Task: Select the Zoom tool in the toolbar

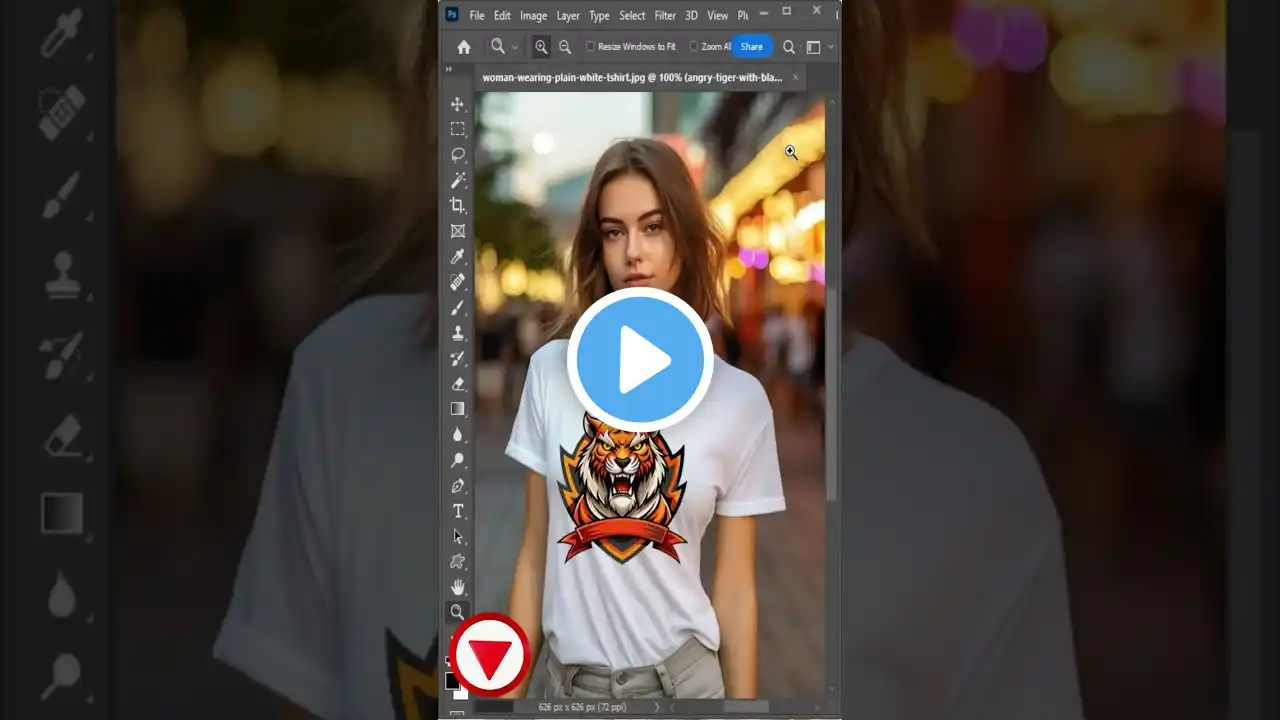Action: pyautogui.click(x=458, y=612)
